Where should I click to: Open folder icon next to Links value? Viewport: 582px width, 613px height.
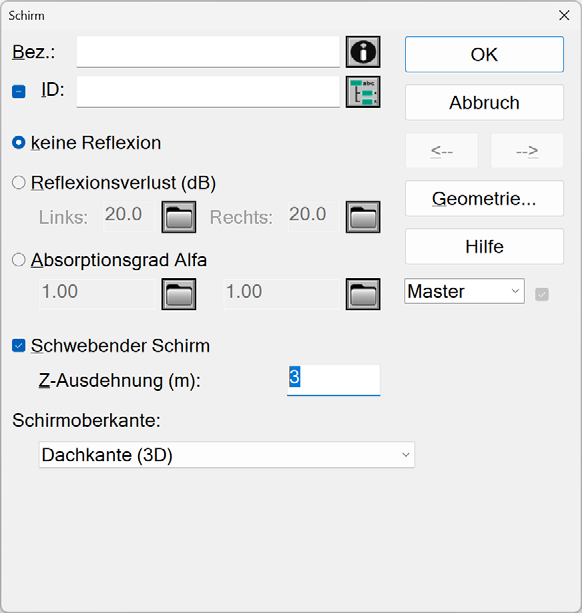[179, 217]
